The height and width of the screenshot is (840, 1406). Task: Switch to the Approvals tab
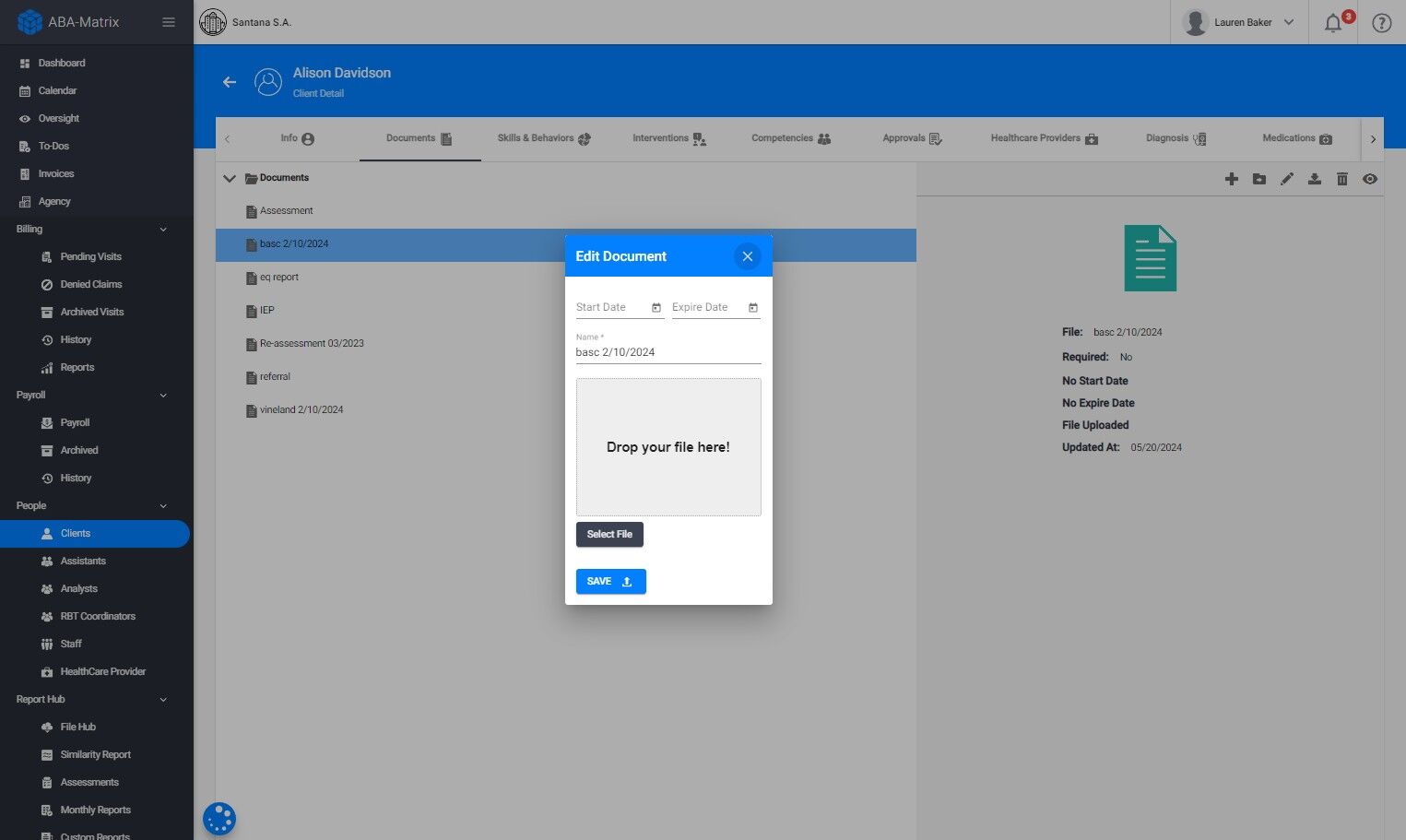click(x=912, y=138)
